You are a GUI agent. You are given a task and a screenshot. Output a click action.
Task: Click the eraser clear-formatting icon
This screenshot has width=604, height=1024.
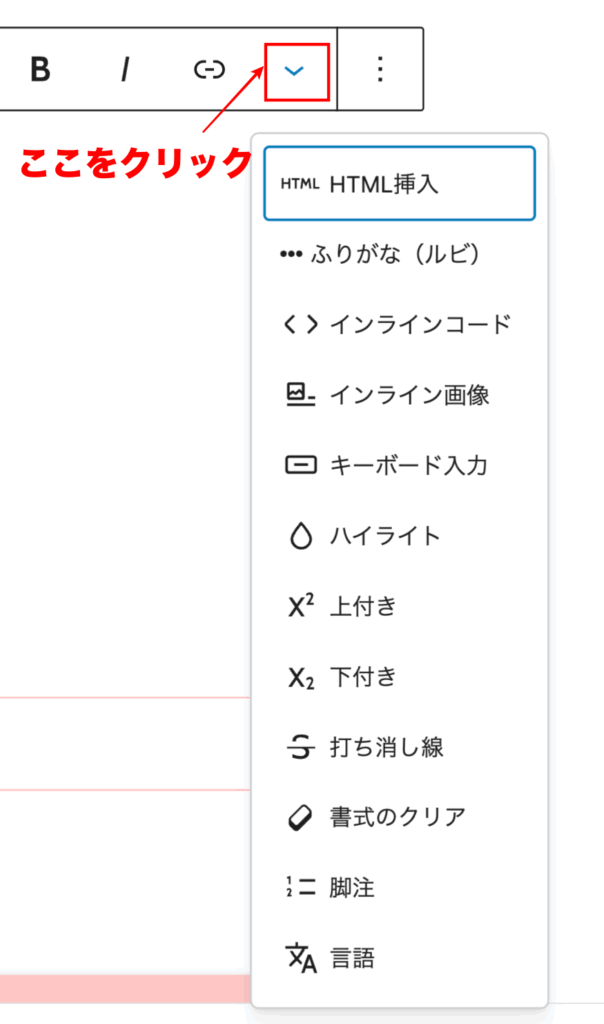coord(300,817)
